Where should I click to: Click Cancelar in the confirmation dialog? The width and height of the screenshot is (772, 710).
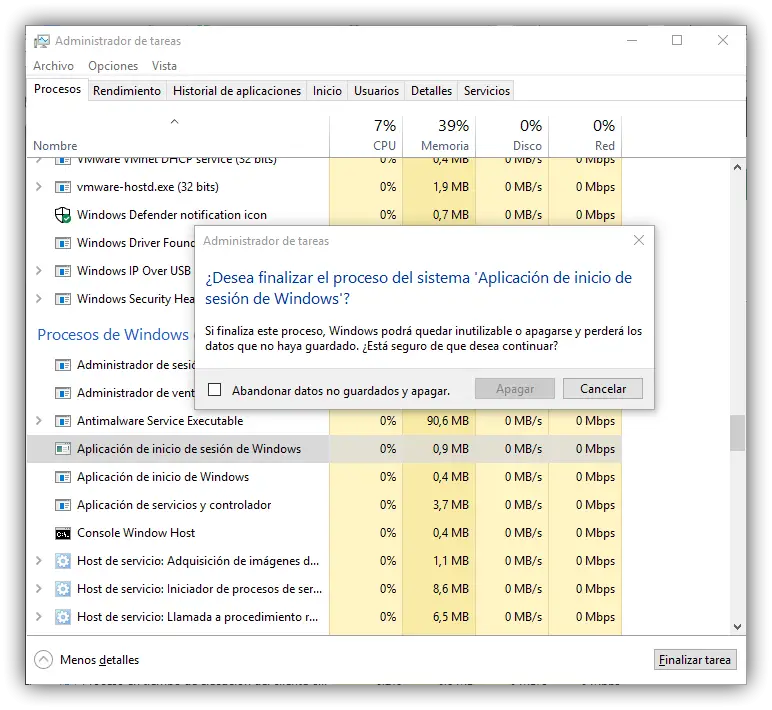tap(603, 389)
